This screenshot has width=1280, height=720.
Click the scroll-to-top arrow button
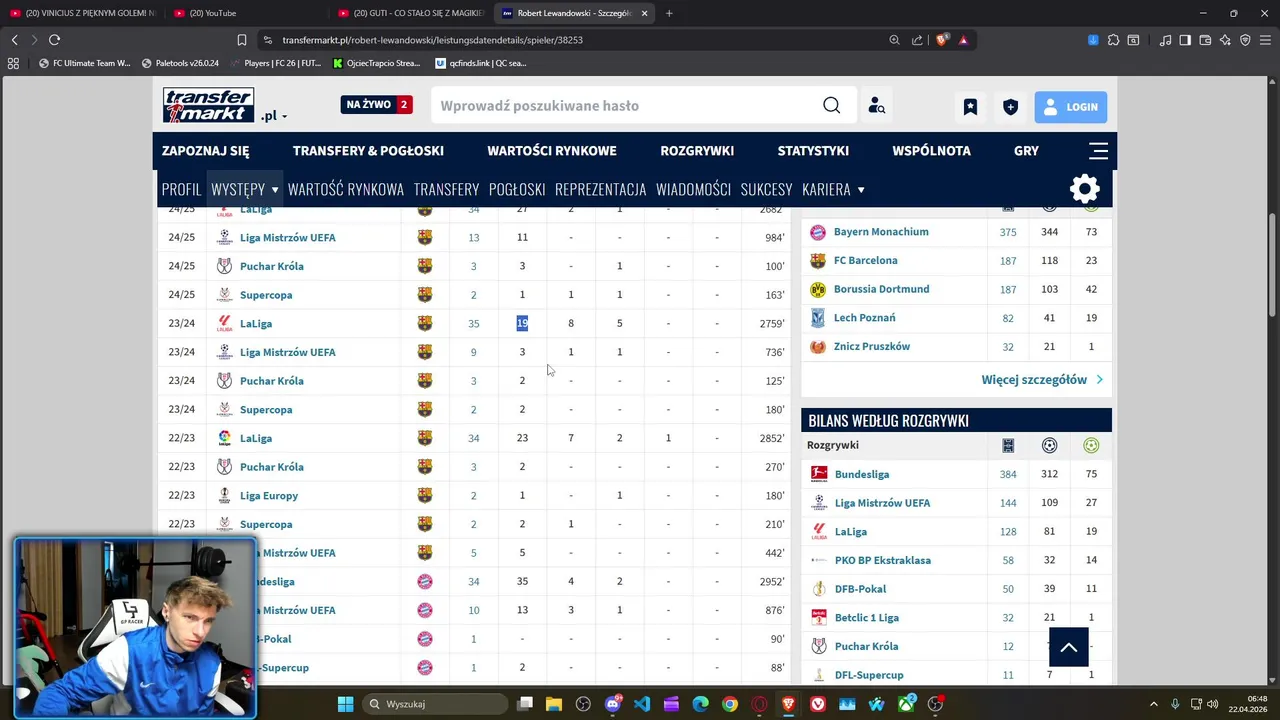click(1068, 647)
